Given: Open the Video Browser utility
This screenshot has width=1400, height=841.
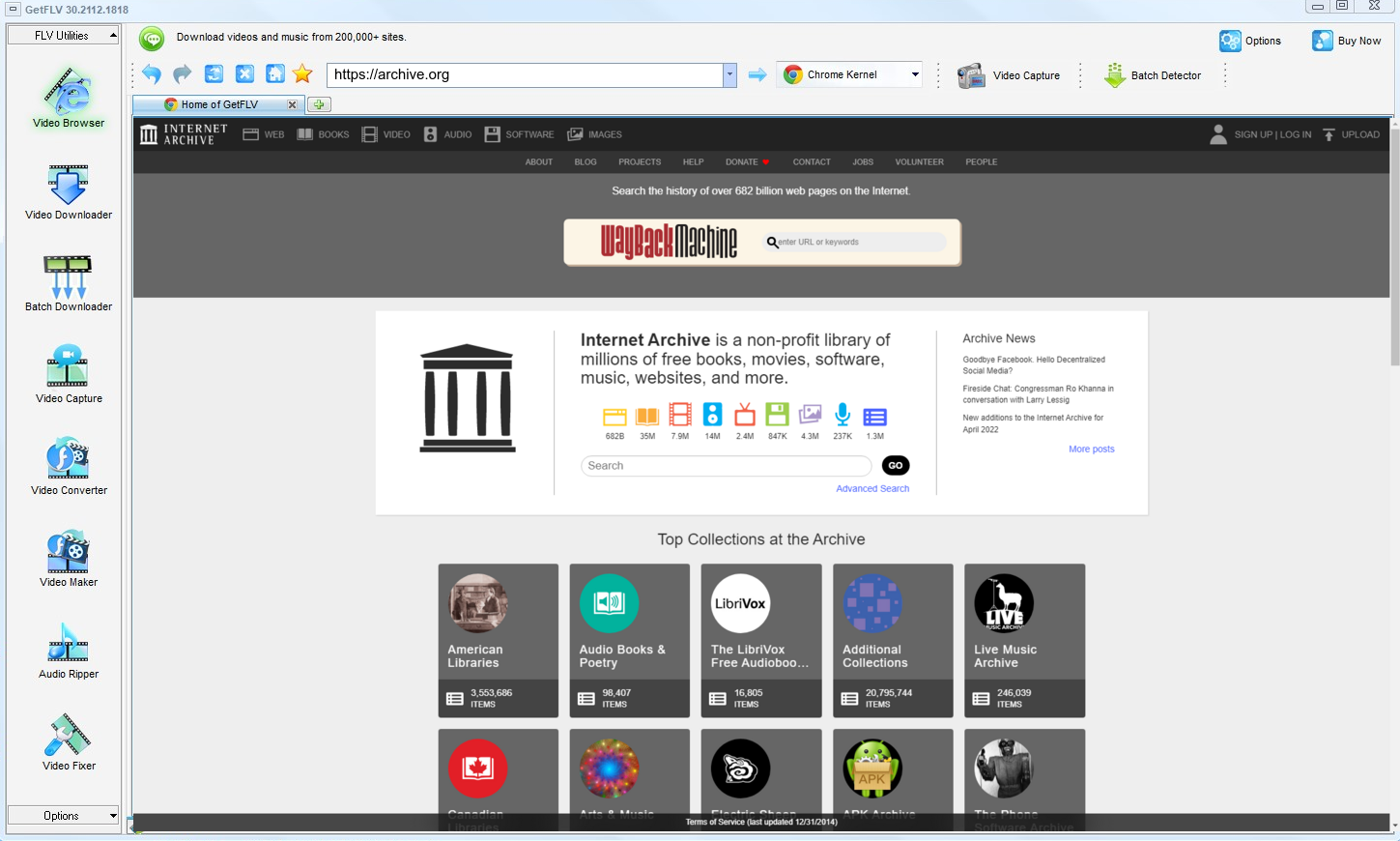Looking at the screenshot, I should (x=69, y=98).
